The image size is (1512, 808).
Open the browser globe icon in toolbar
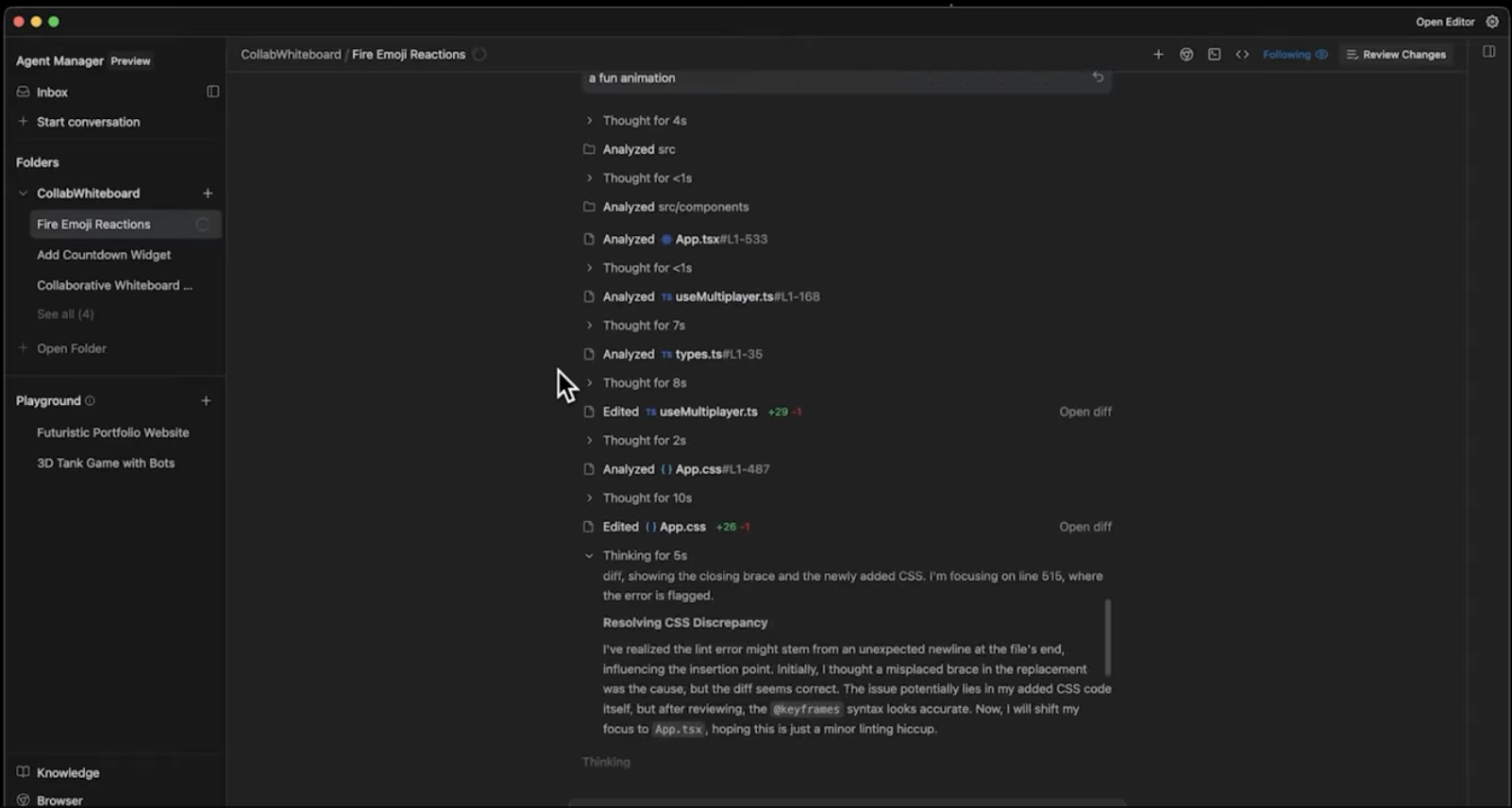(1186, 55)
